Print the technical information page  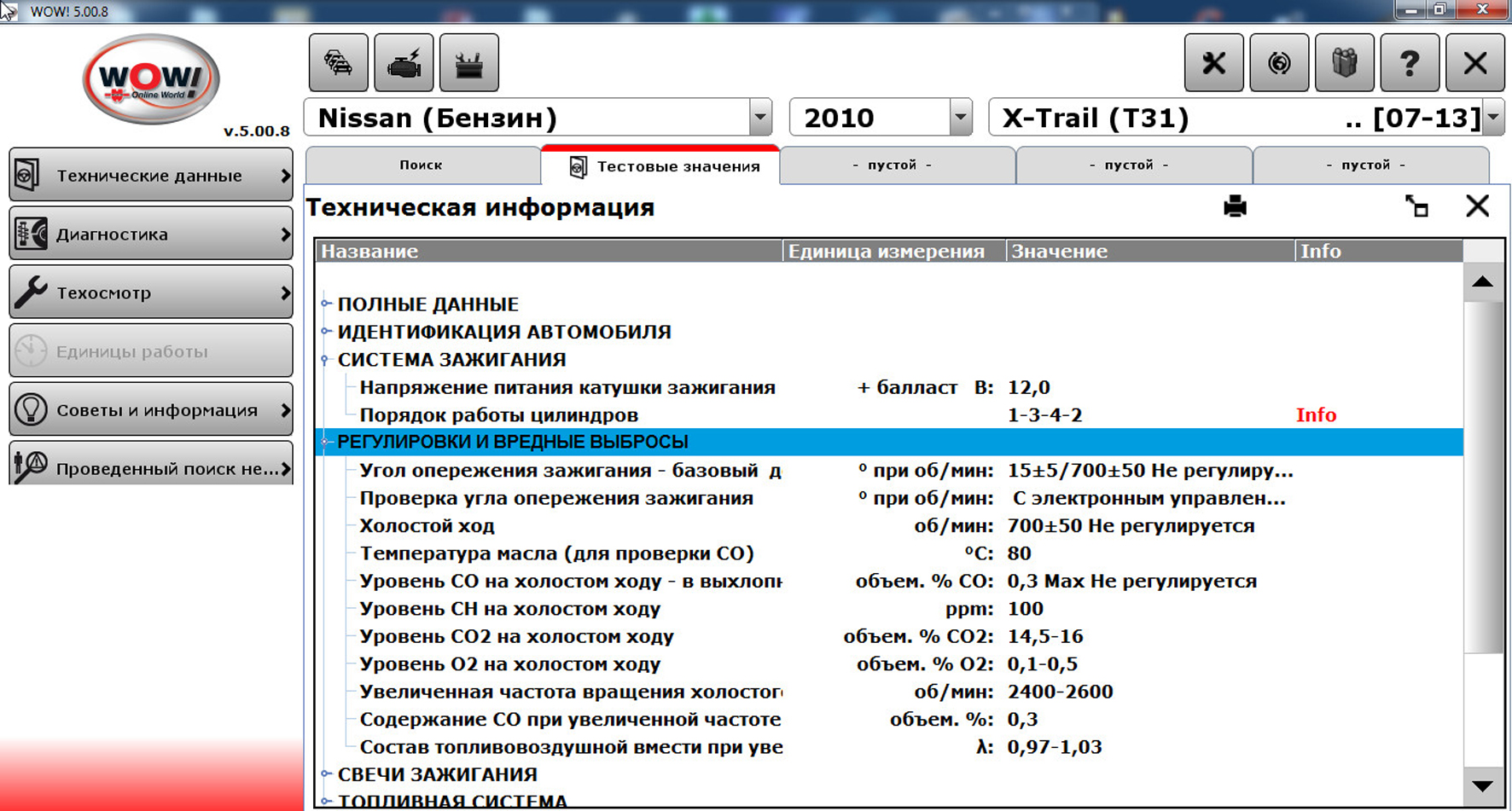tap(1235, 206)
